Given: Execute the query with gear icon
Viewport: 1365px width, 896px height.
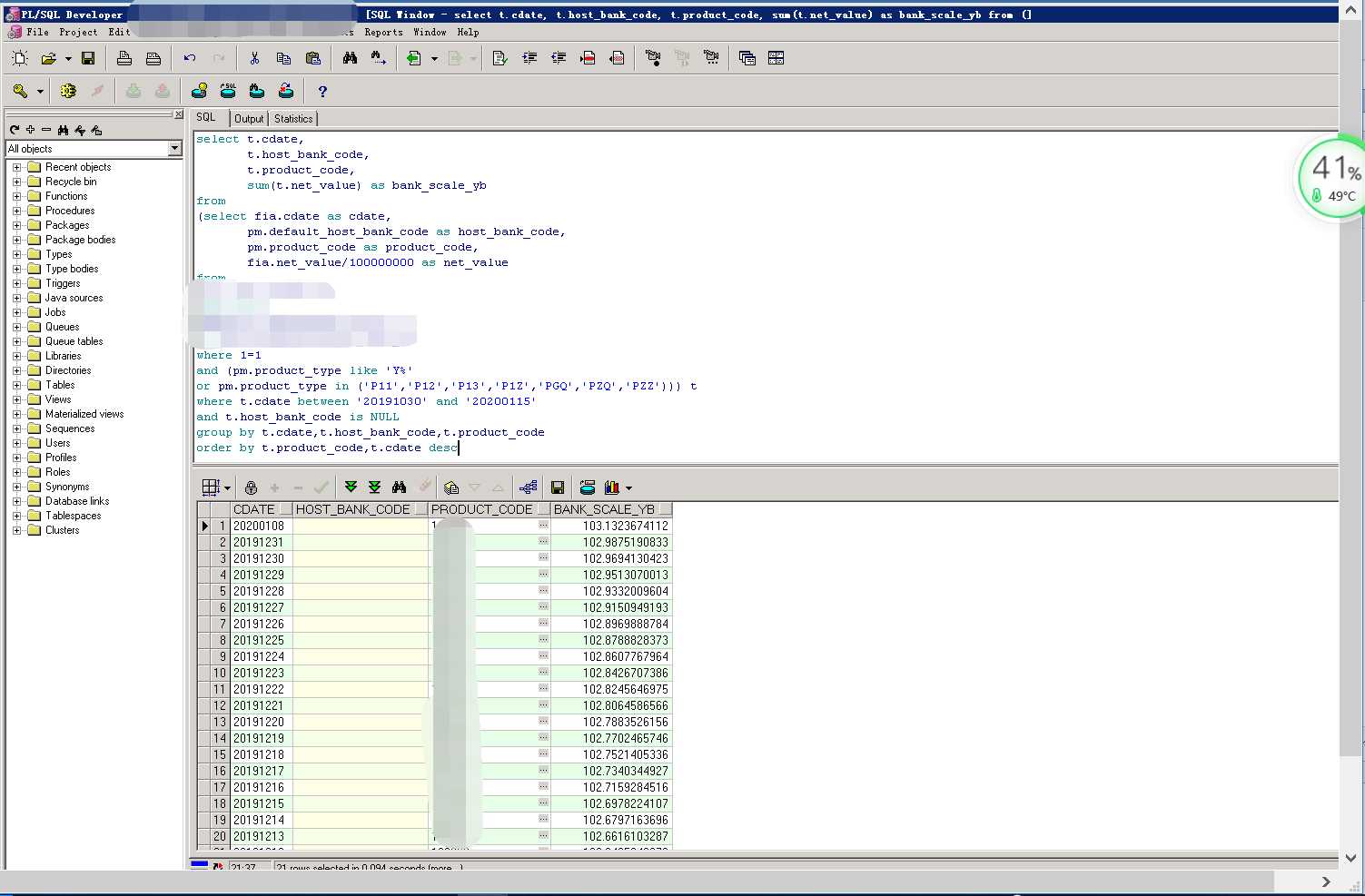Looking at the screenshot, I should 68,91.
